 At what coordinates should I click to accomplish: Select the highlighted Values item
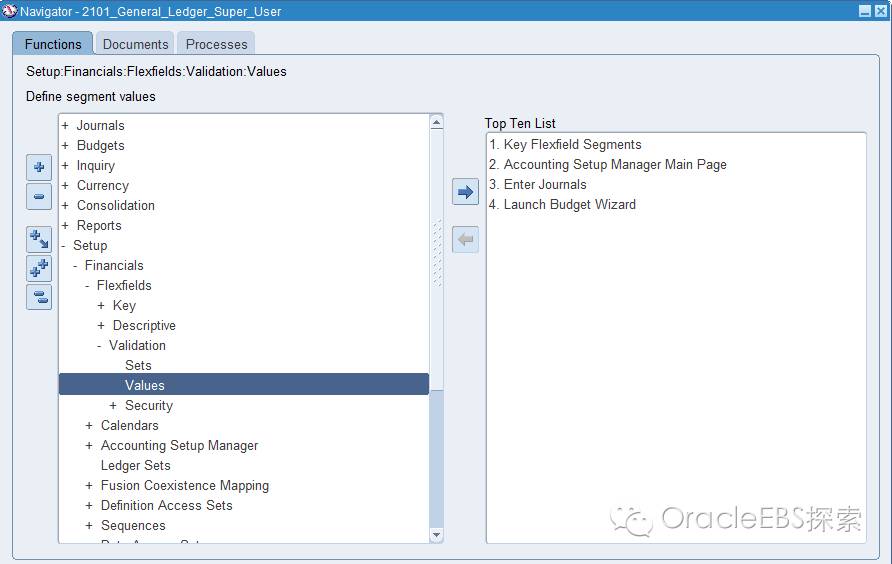point(243,385)
